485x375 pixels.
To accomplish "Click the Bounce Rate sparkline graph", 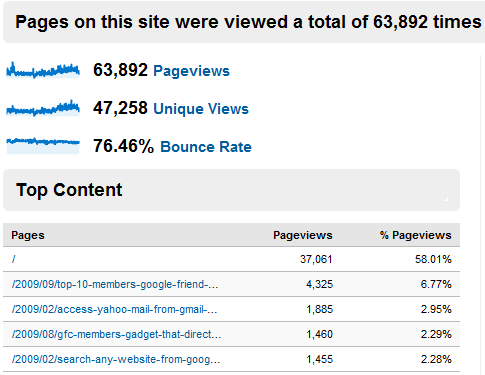I will (43, 145).
